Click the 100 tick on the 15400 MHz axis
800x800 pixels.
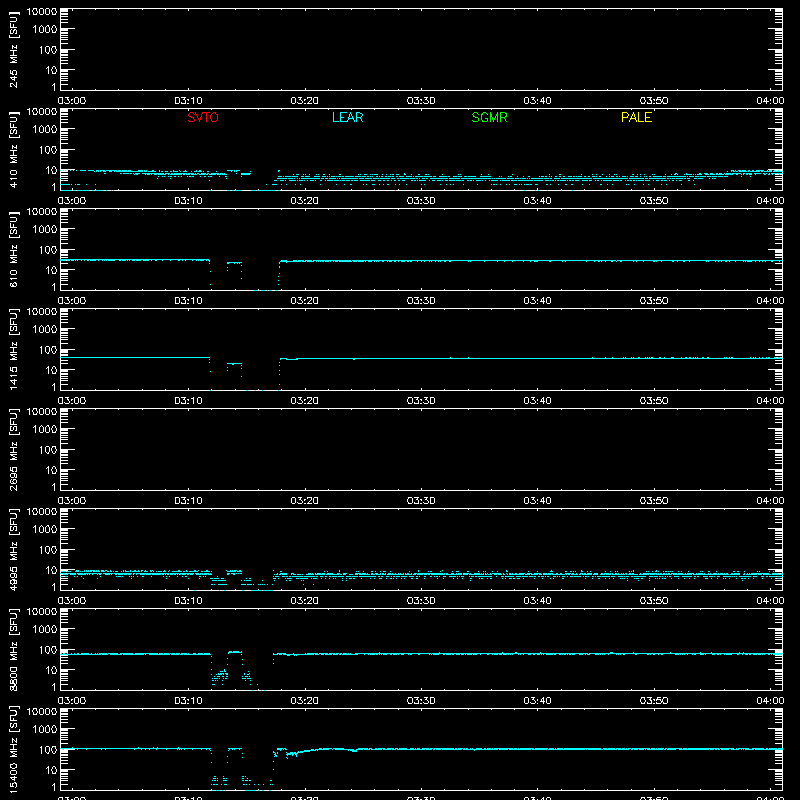pos(48,750)
